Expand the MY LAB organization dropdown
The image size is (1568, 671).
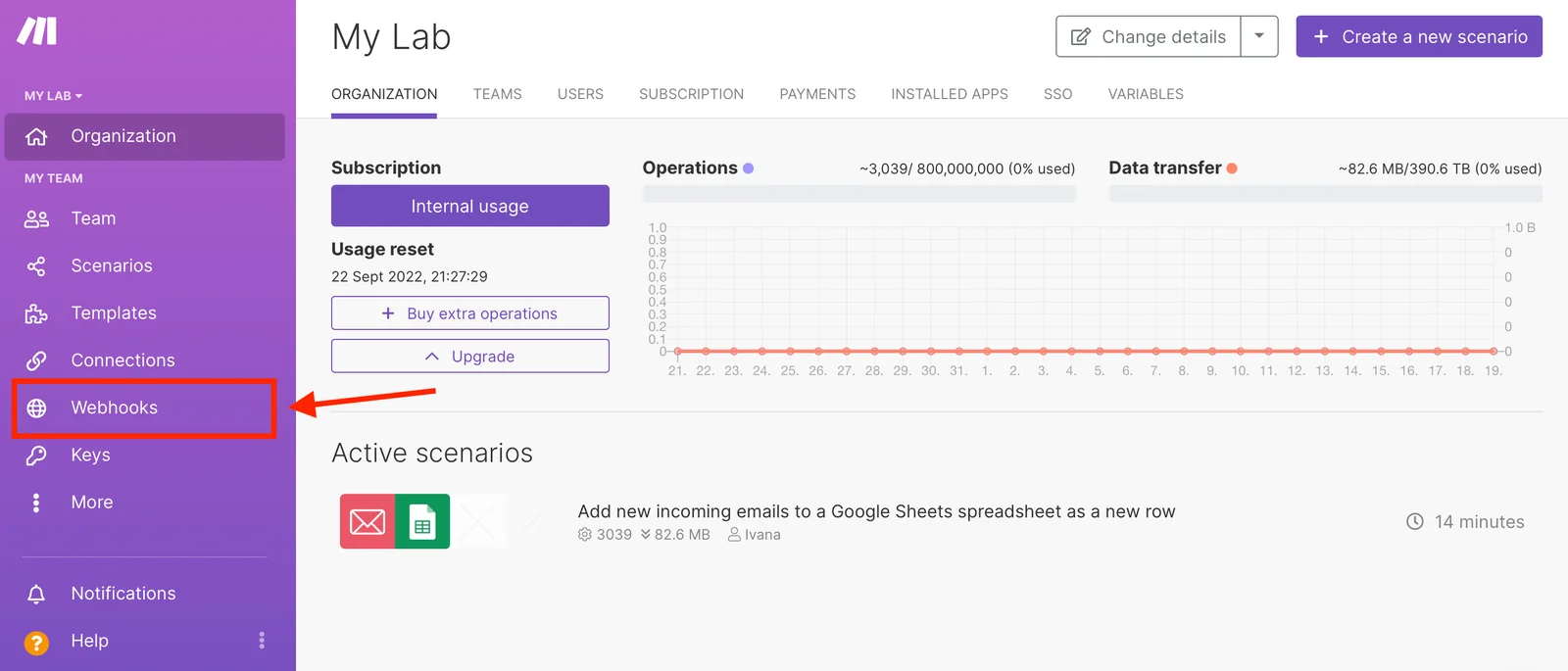[54, 96]
